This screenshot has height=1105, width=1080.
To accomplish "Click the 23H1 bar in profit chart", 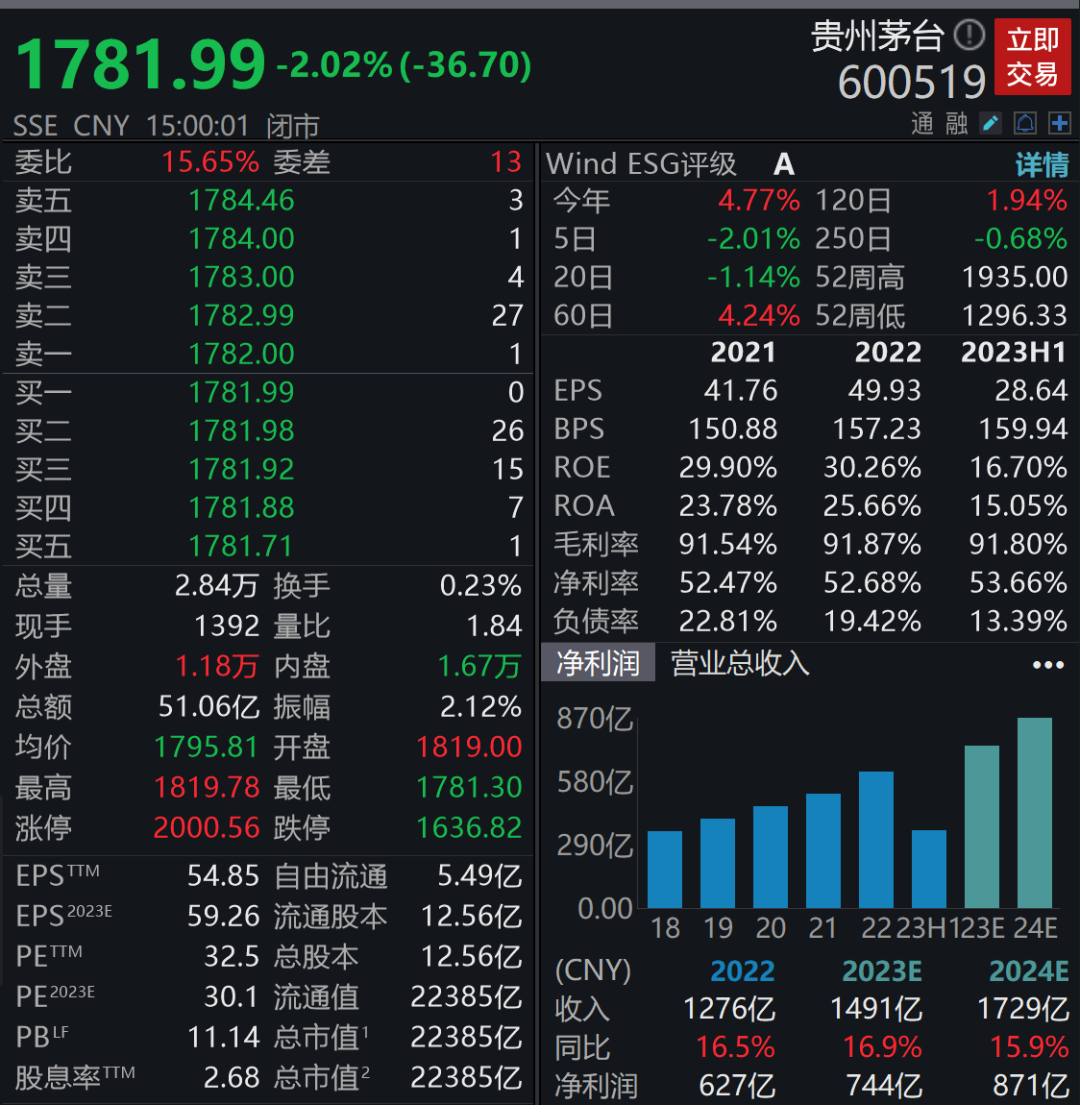I will click(929, 869).
